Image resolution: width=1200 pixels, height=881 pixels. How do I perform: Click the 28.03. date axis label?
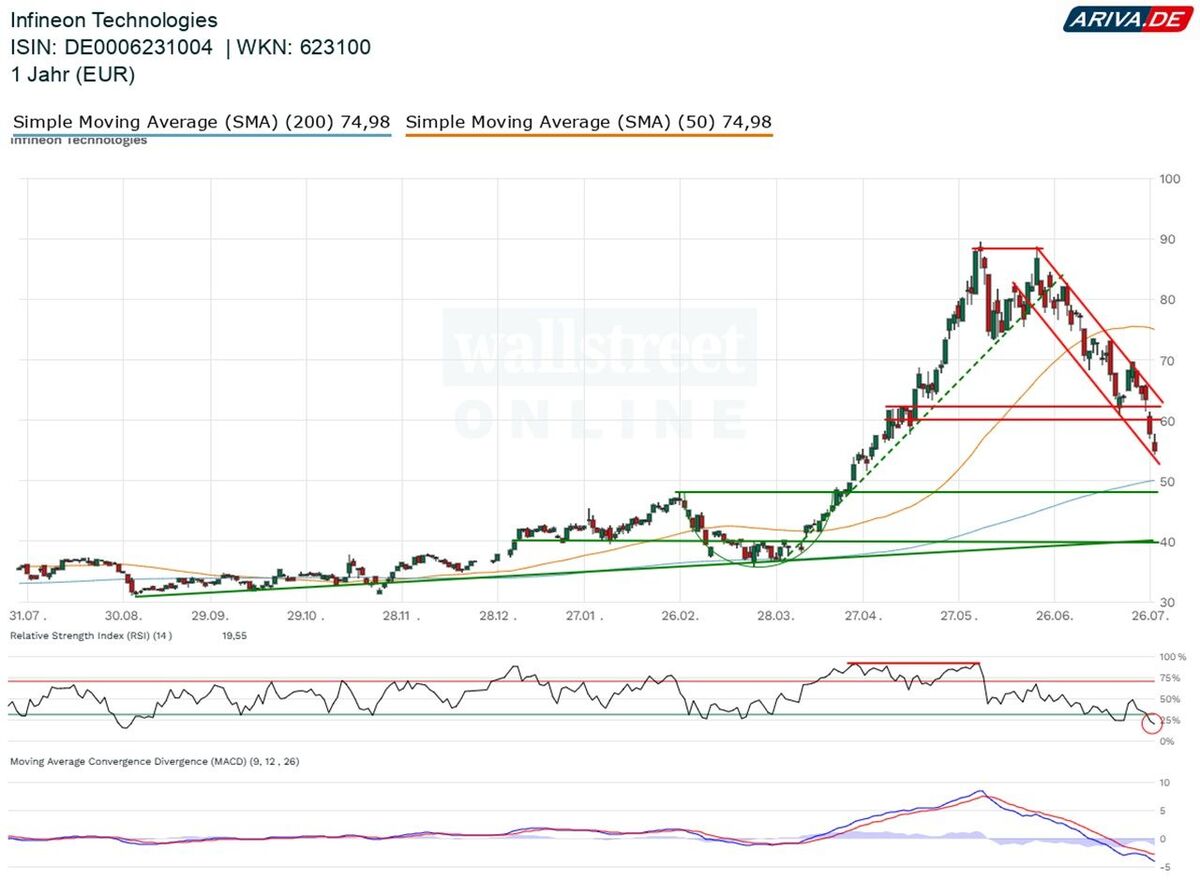pyautogui.click(x=775, y=617)
